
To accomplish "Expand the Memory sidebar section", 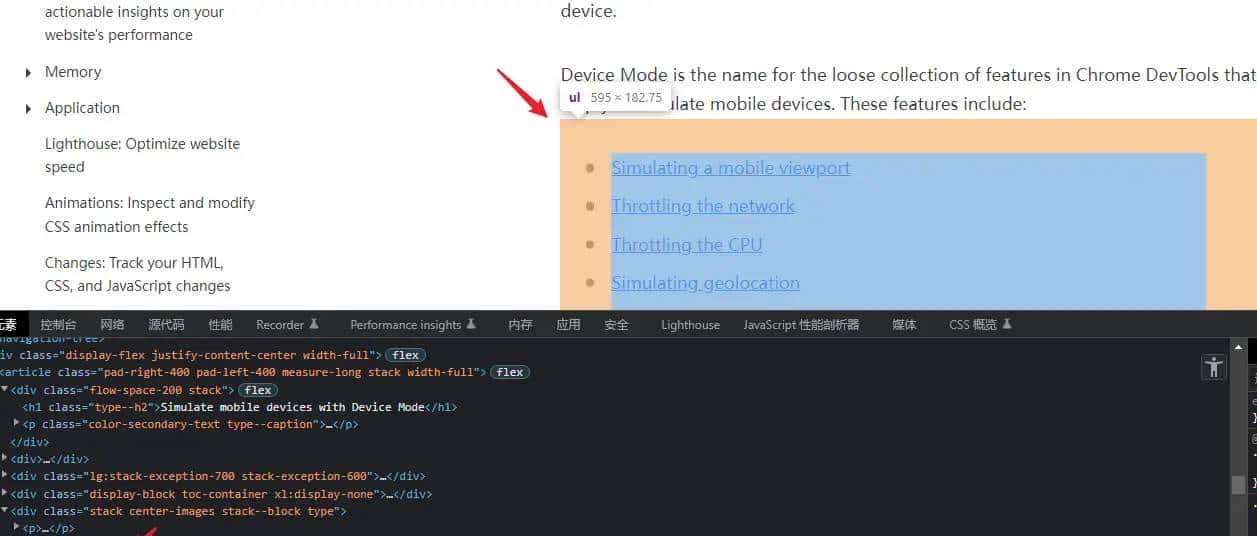I will pyautogui.click(x=28, y=72).
